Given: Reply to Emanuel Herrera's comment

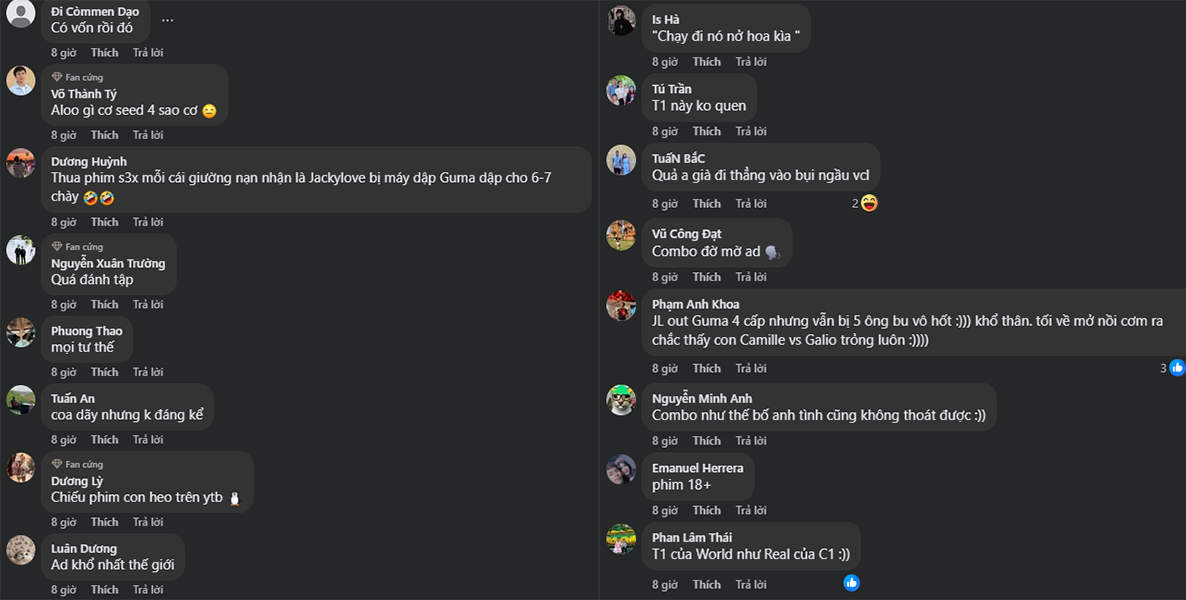Looking at the screenshot, I should [x=749, y=510].
